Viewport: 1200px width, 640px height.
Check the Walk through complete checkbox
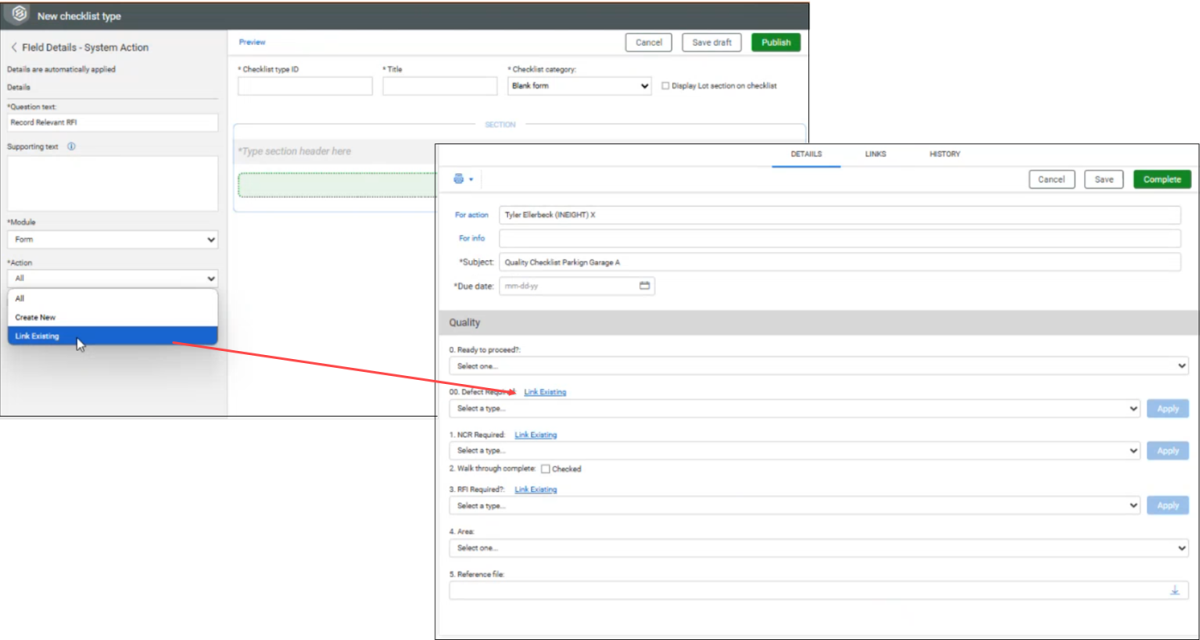pos(545,469)
